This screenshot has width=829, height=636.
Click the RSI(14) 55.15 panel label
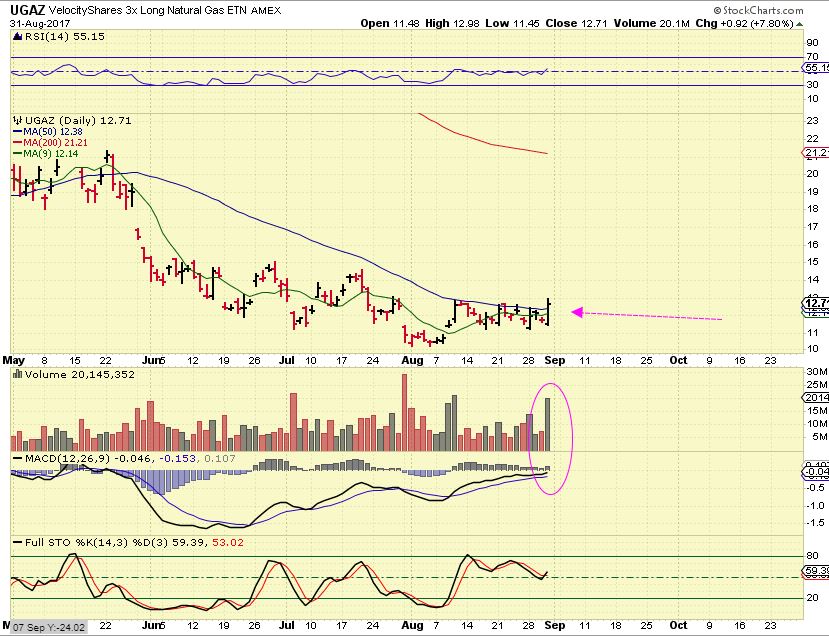(65, 36)
